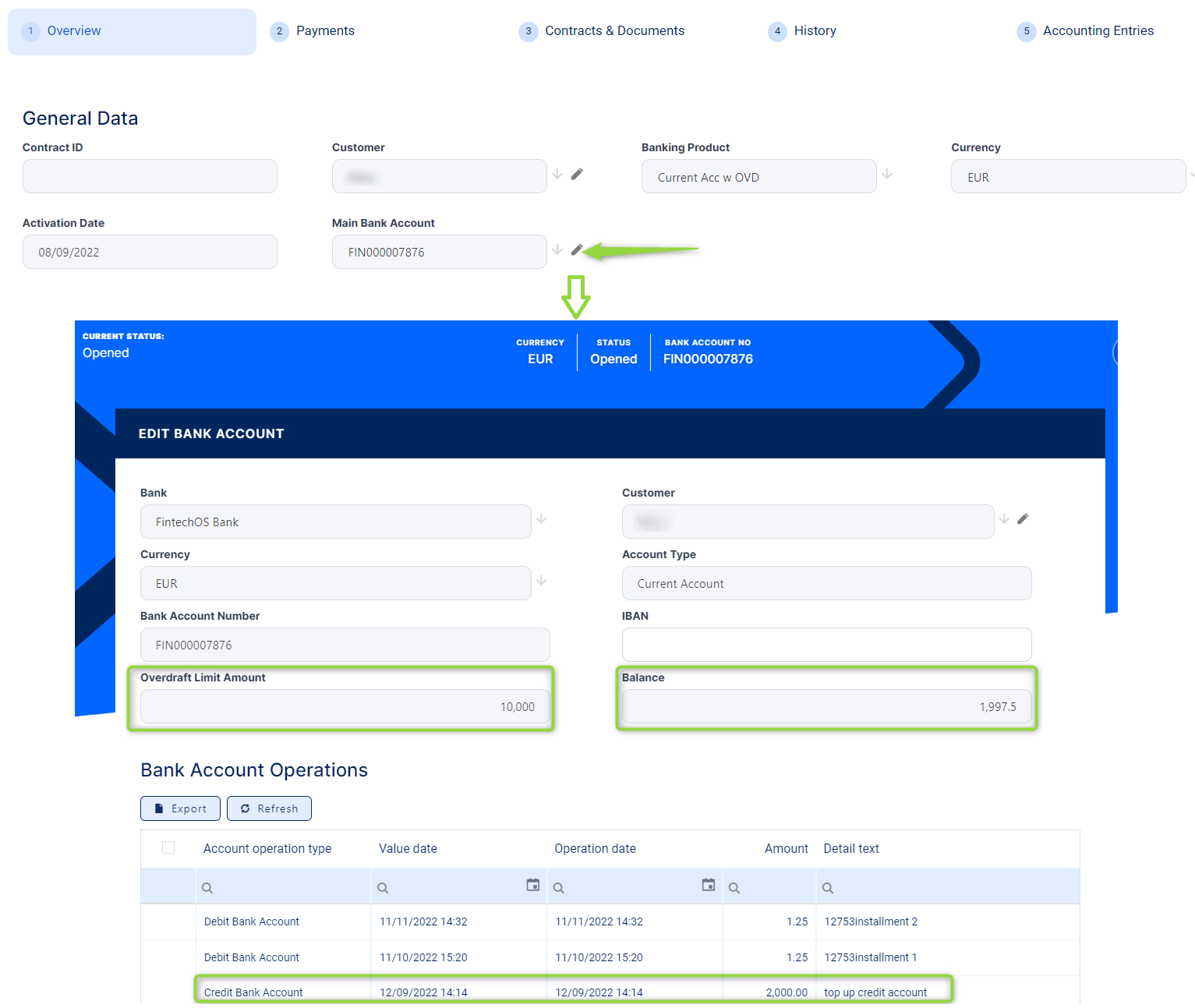Sort by the Amount column header

786,848
